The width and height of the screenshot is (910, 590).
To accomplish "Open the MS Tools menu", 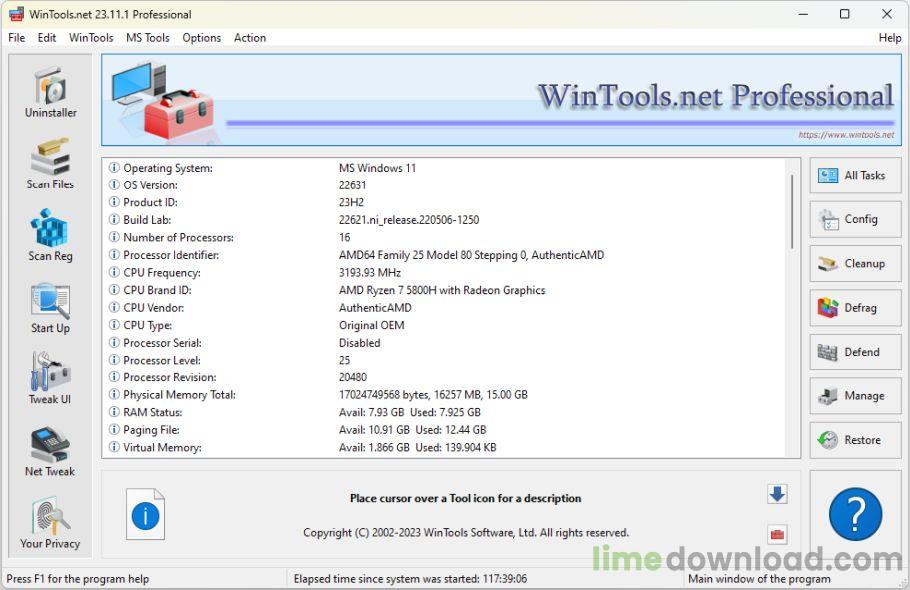I will click(147, 37).
